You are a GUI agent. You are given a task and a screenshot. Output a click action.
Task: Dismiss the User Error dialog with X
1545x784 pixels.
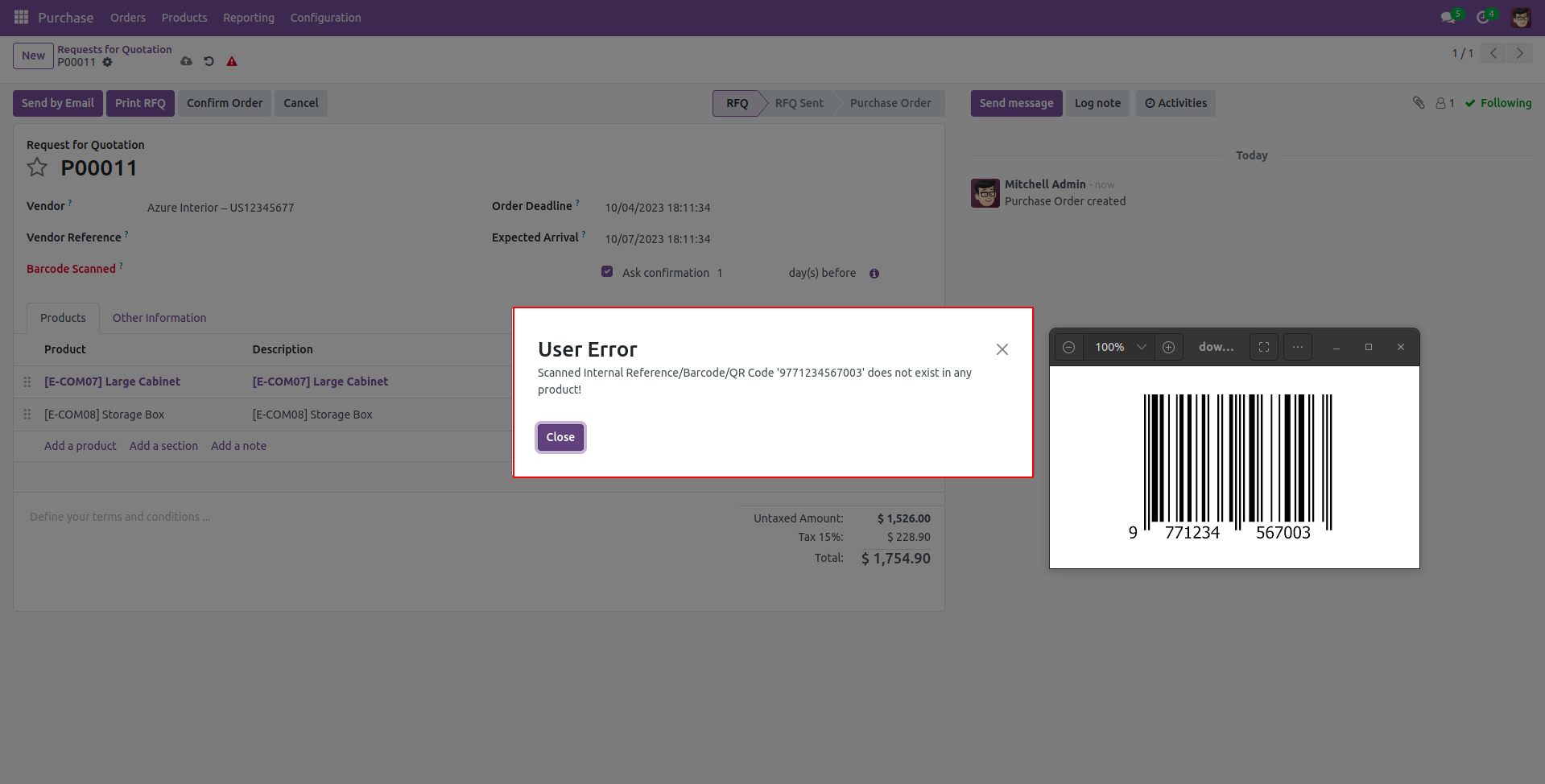click(1002, 349)
